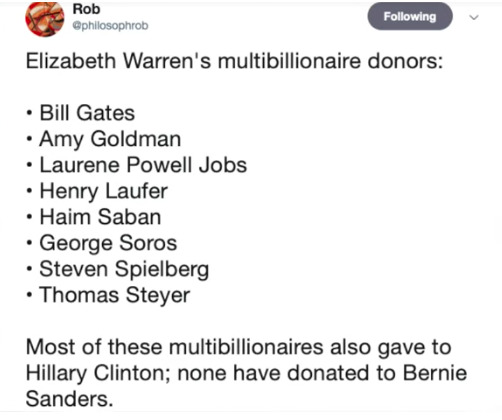502x420 pixels.
Task: Click the tweet heading about multibillionaire donors
Action: pos(235,61)
